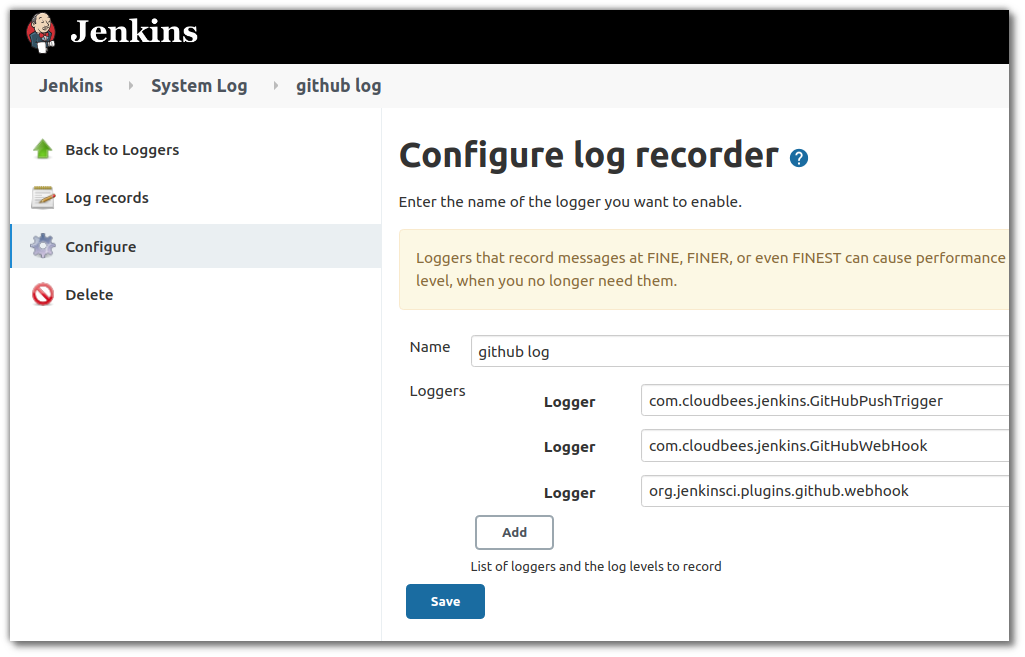Image resolution: width=1025 pixels, height=657 pixels.
Task: Click the Logger label beside GitHubWebHook
Action: (x=569, y=447)
